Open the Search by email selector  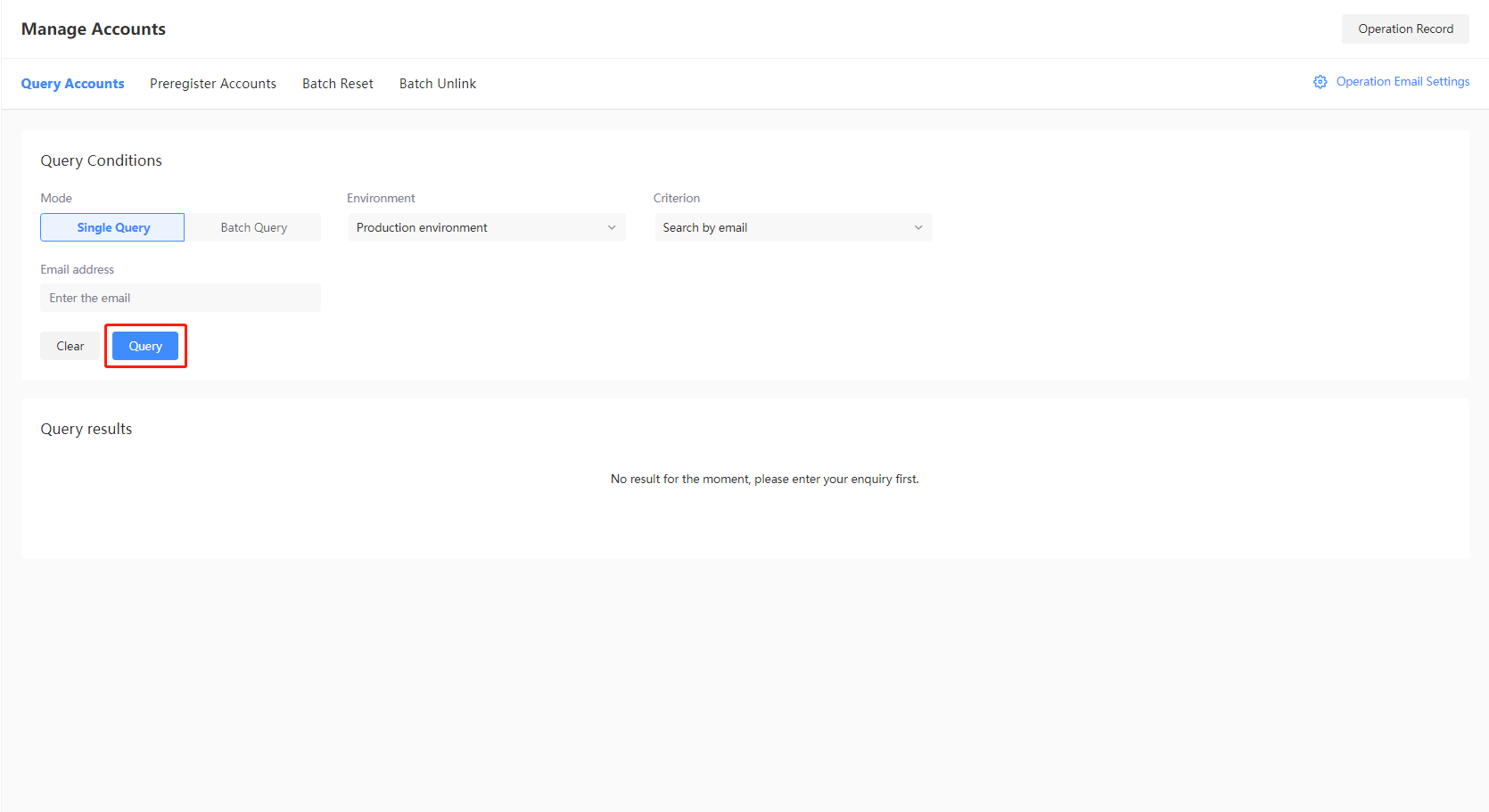[x=792, y=227]
